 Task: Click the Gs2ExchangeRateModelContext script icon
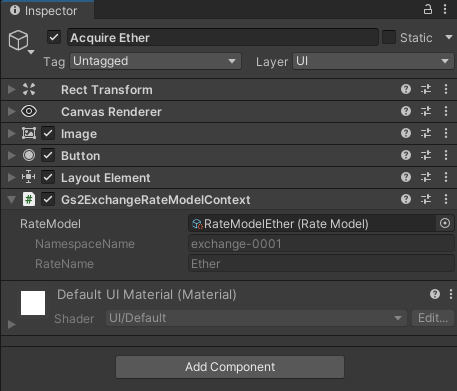click(29, 199)
